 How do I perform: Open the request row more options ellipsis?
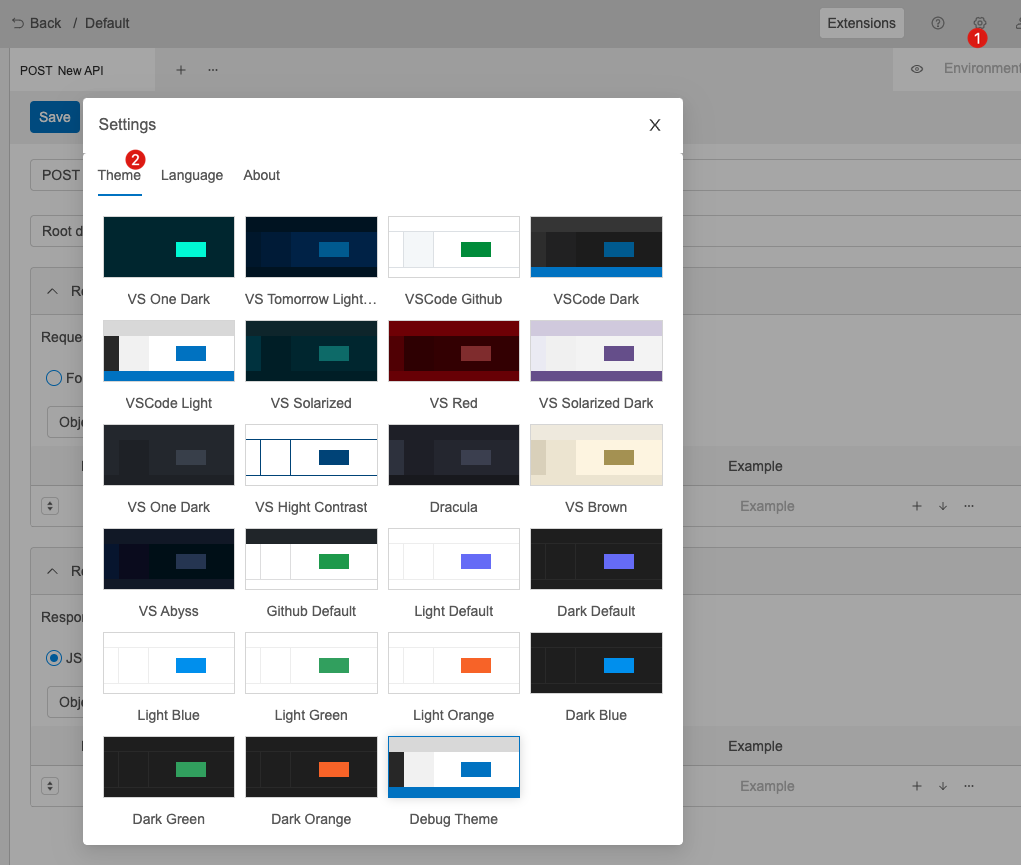969,506
